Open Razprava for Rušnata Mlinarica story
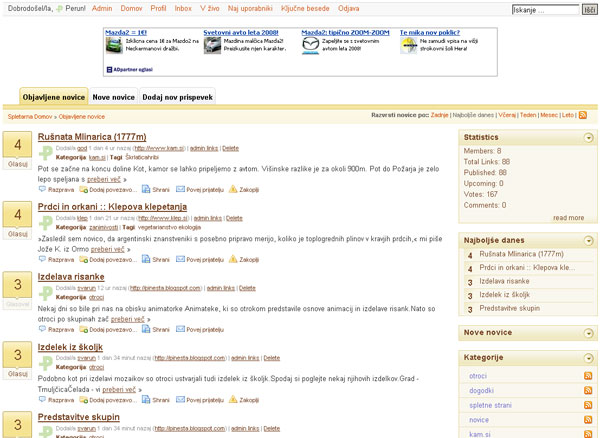600x438 pixels. pos(57,189)
